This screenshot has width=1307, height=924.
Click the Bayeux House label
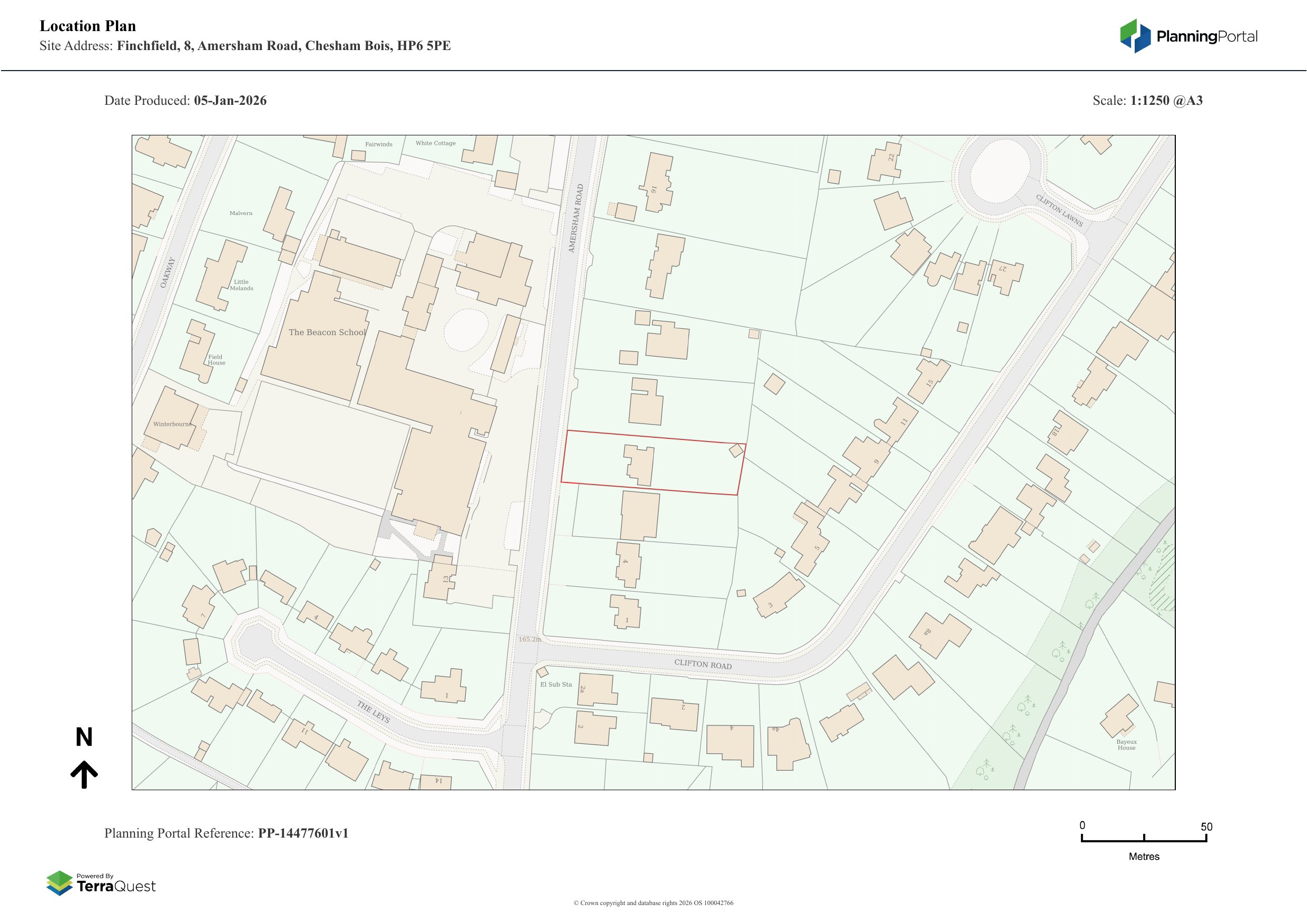click(x=1126, y=745)
